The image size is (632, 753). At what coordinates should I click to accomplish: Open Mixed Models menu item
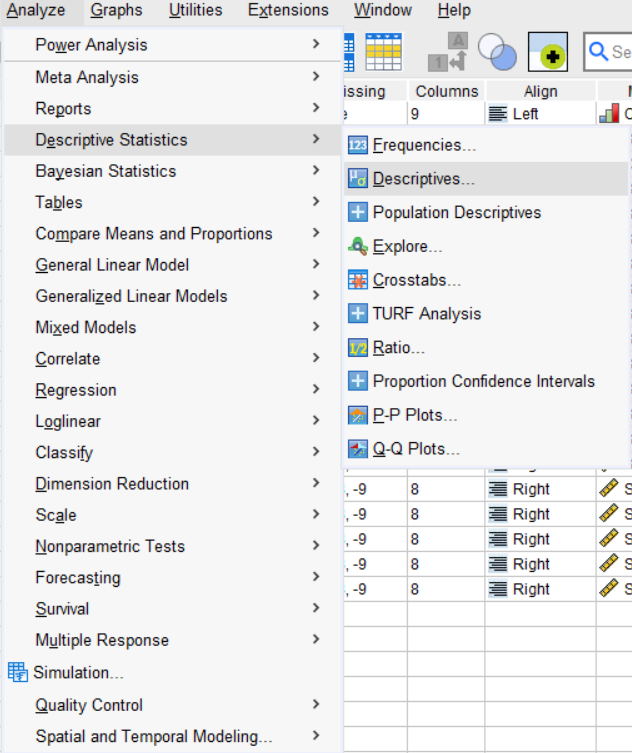tap(172, 327)
